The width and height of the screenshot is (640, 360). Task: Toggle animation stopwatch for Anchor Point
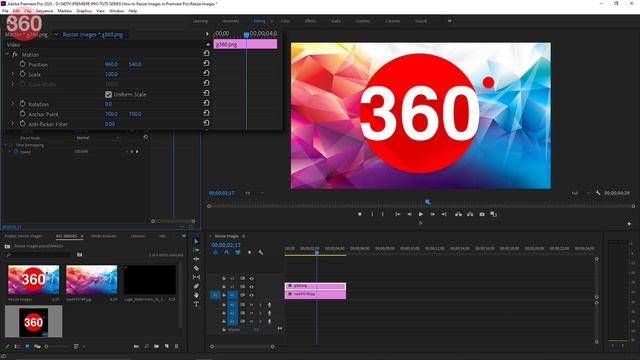tap(22, 113)
